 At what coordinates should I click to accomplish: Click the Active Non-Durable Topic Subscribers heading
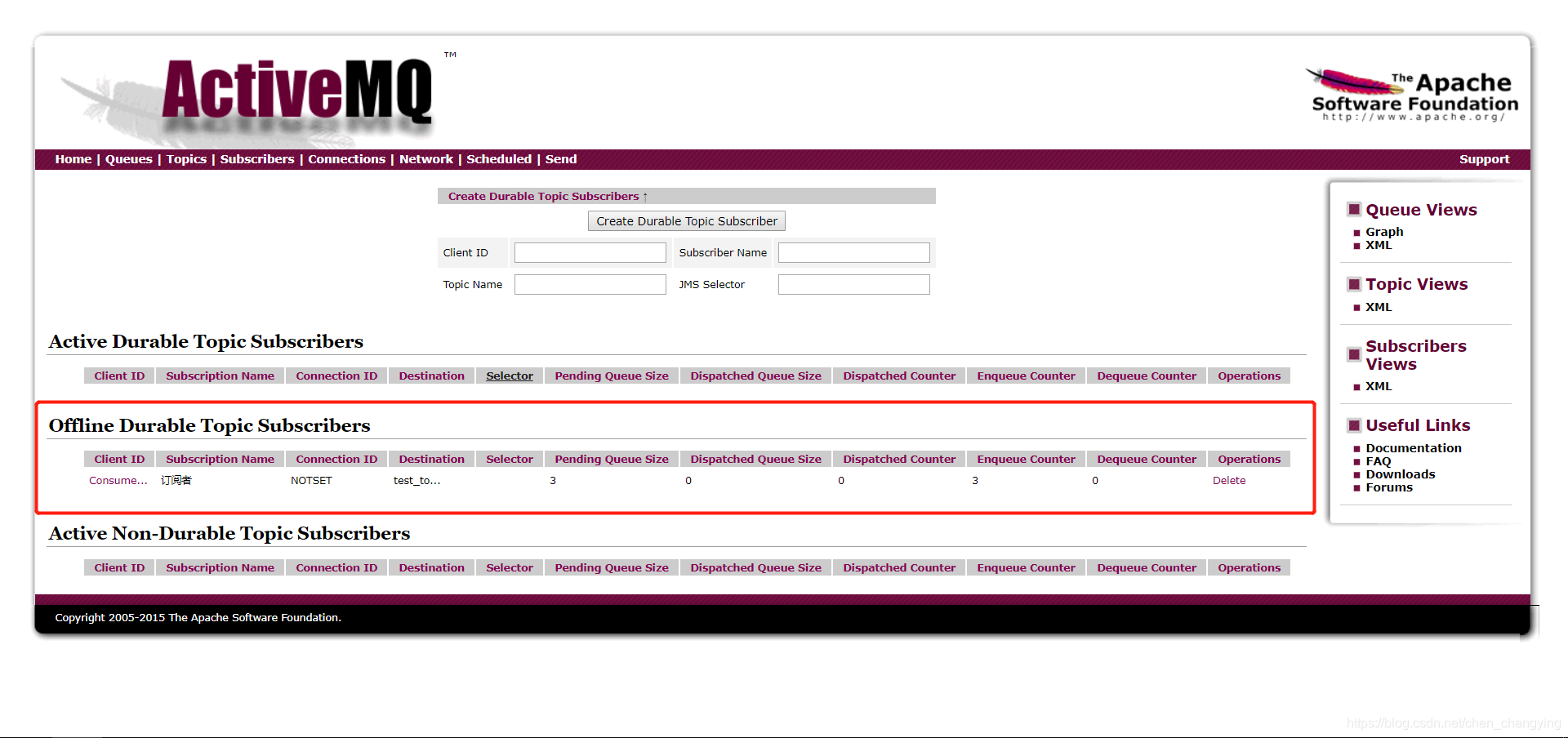click(229, 533)
